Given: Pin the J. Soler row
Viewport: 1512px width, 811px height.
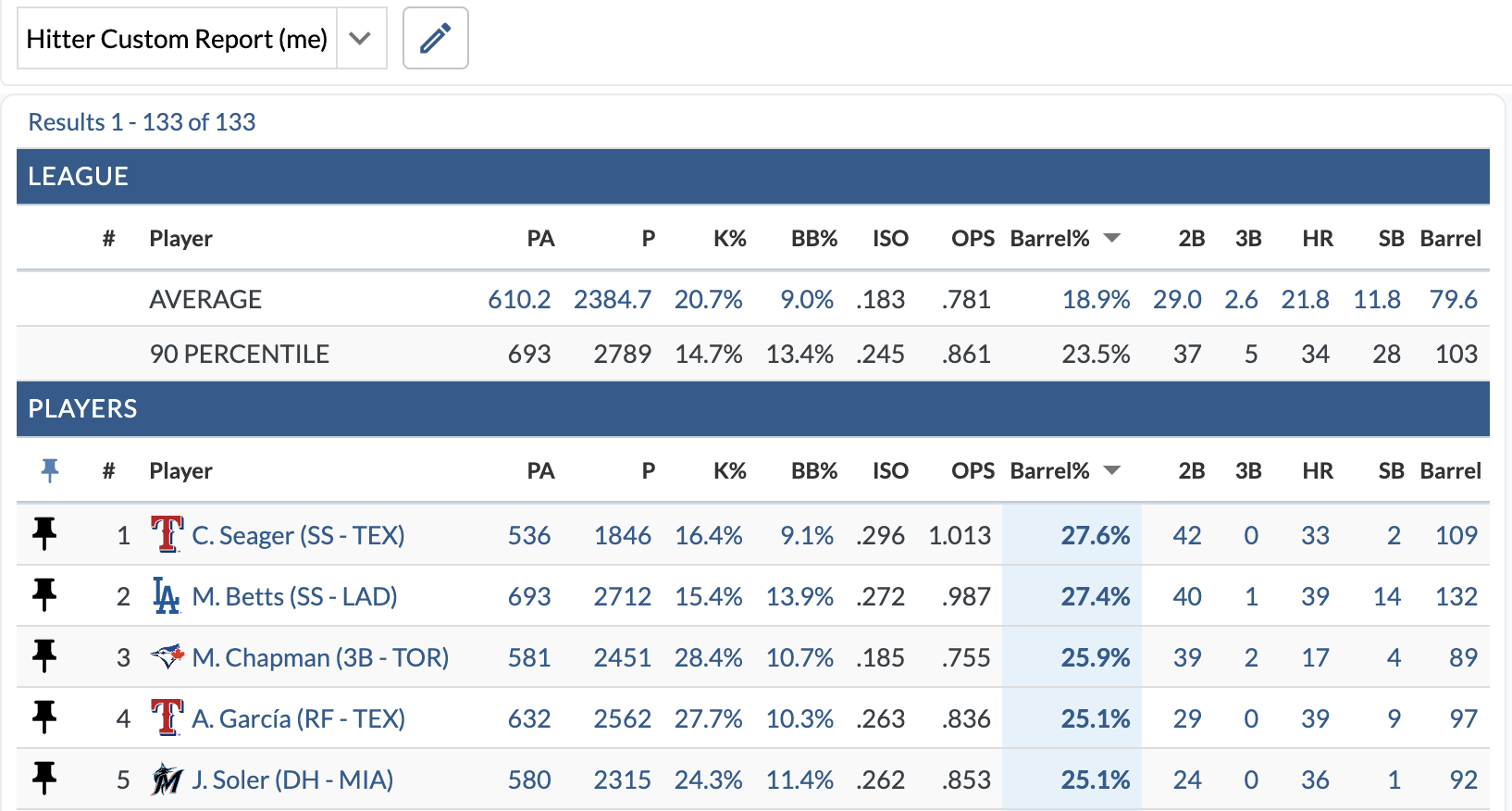Looking at the screenshot, I should (44, 779).
